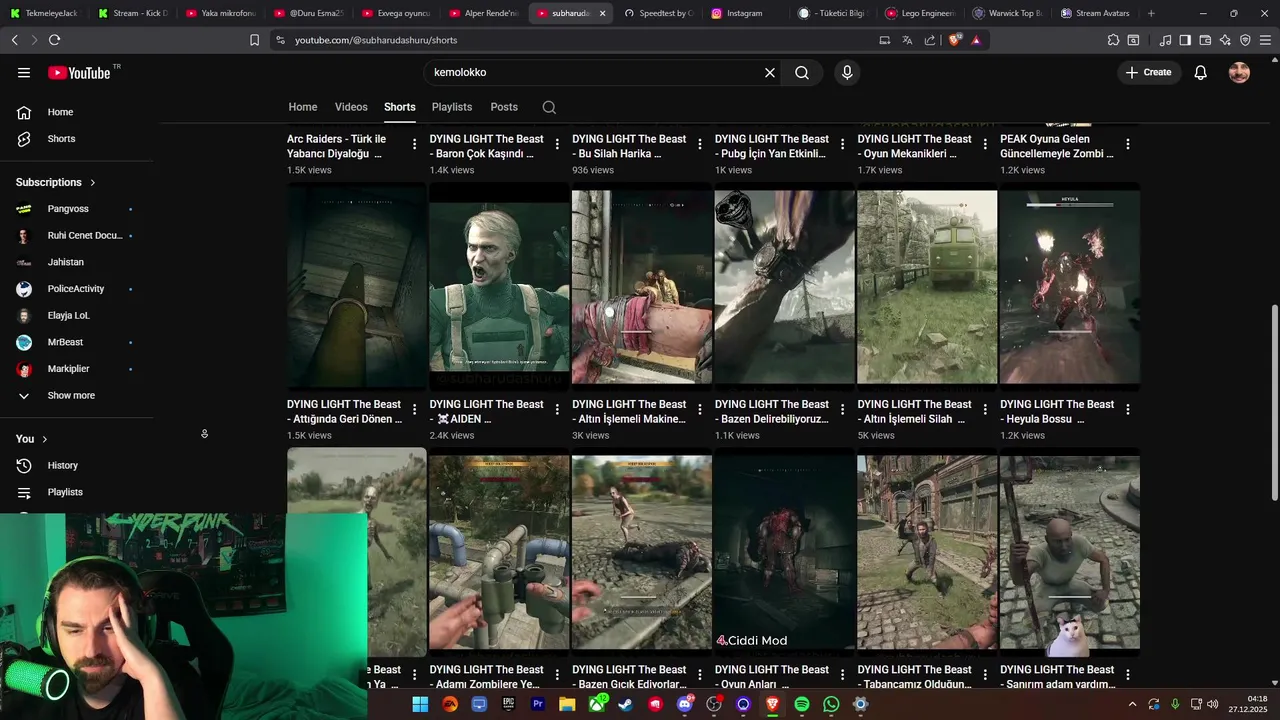
Task: Expand the You section
Action: point(32,439)
